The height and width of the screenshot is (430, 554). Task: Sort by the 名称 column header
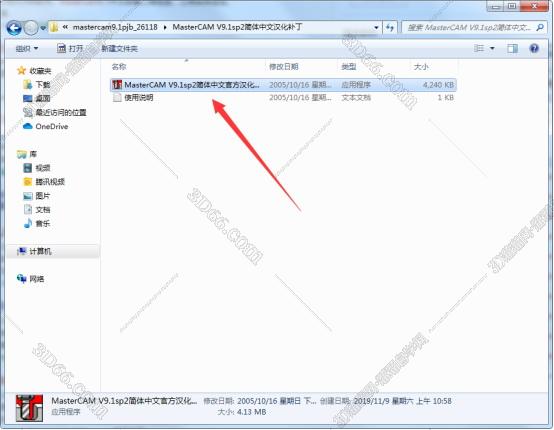(119, 66)
